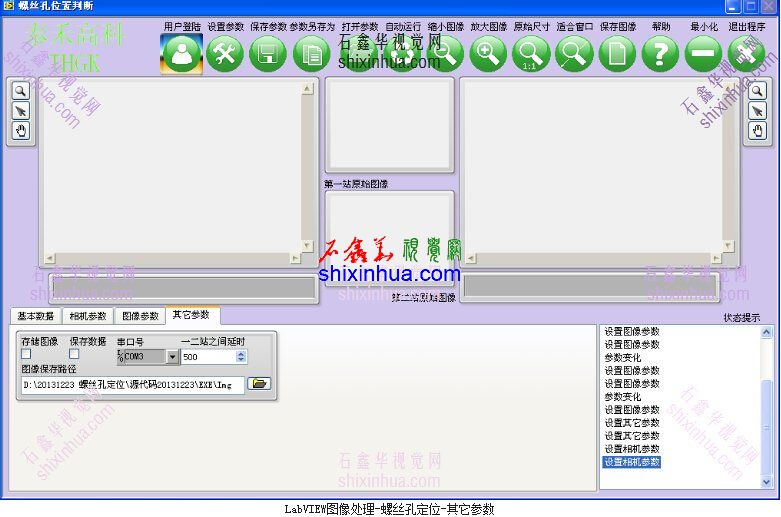Reset view with 原始尺寸 1:1 icon

click(531, 54)
